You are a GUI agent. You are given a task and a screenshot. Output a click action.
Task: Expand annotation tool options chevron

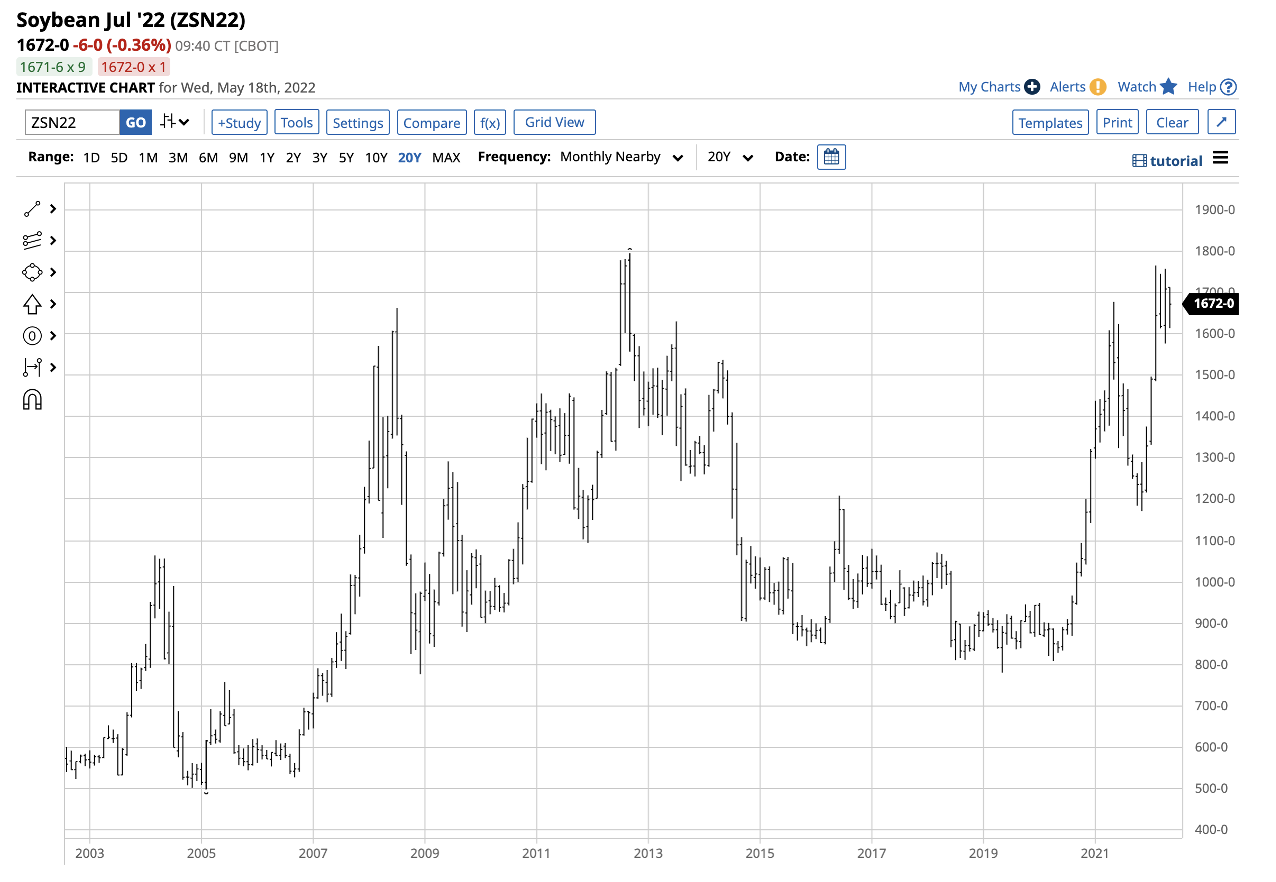click(52, 336)
